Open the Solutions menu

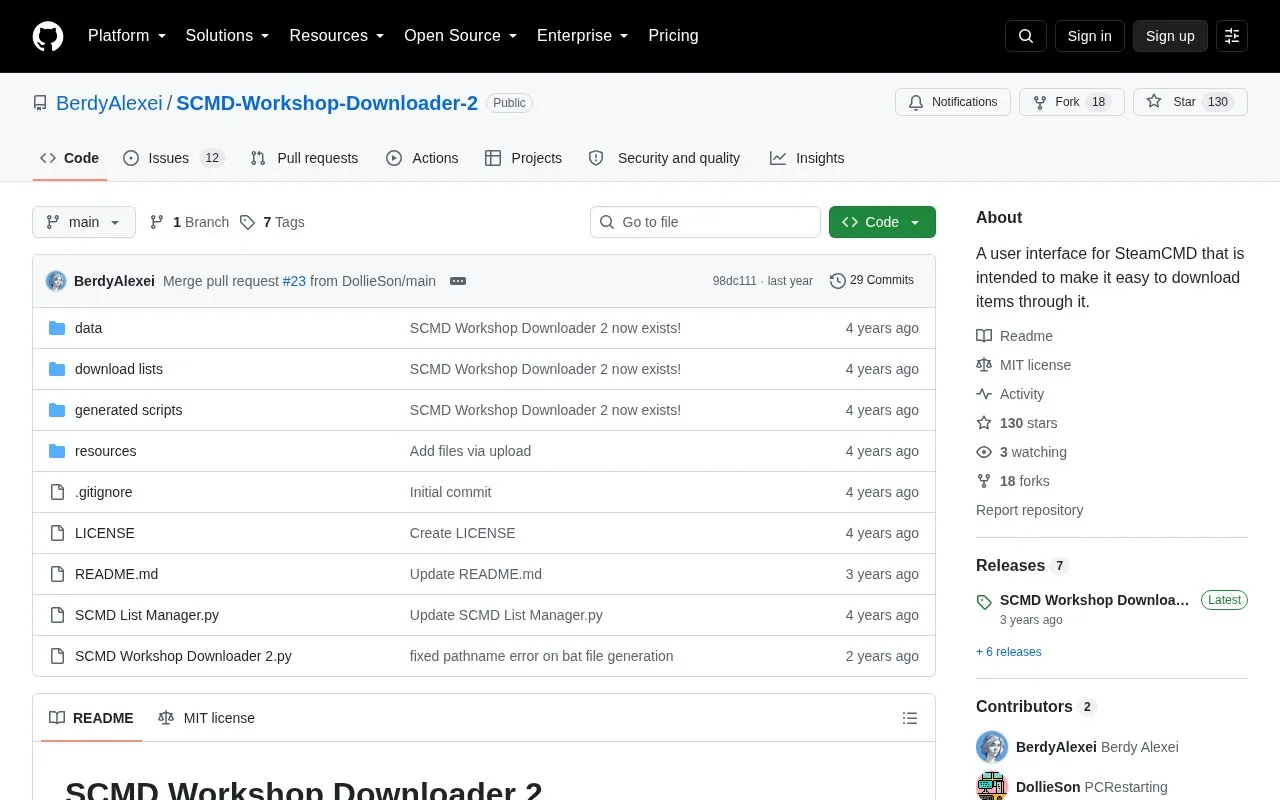click(227, 36)
